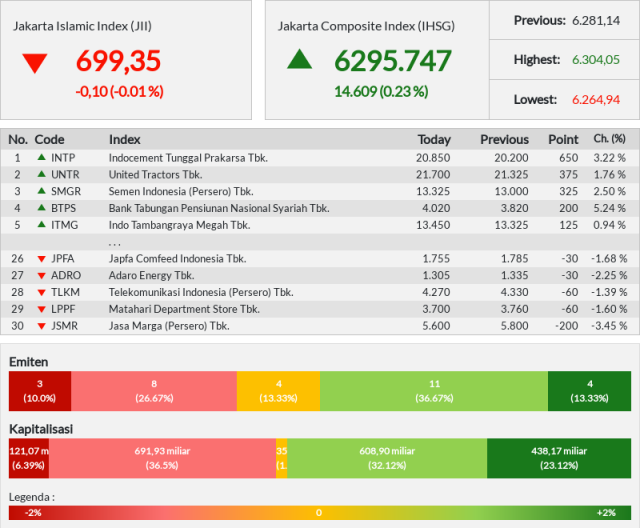Click the dark red Emiten segment 3 (10.0%)

click(x=40, y=391)
